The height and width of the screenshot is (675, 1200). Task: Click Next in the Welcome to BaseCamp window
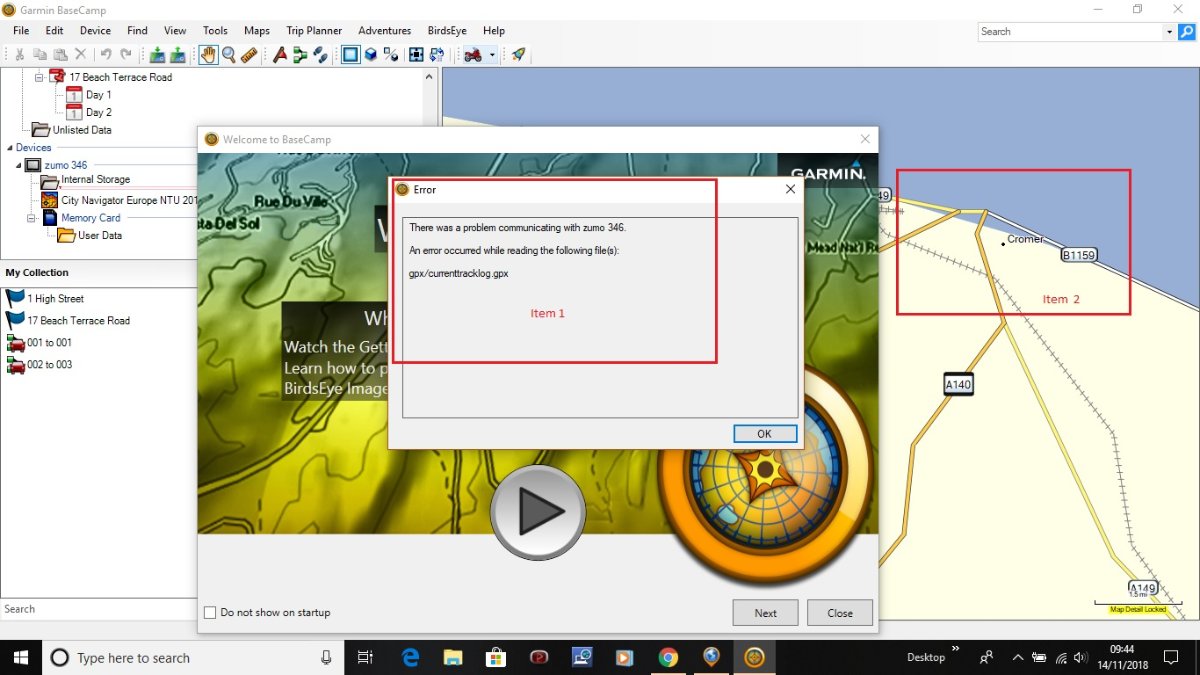[x=765, y=613]
